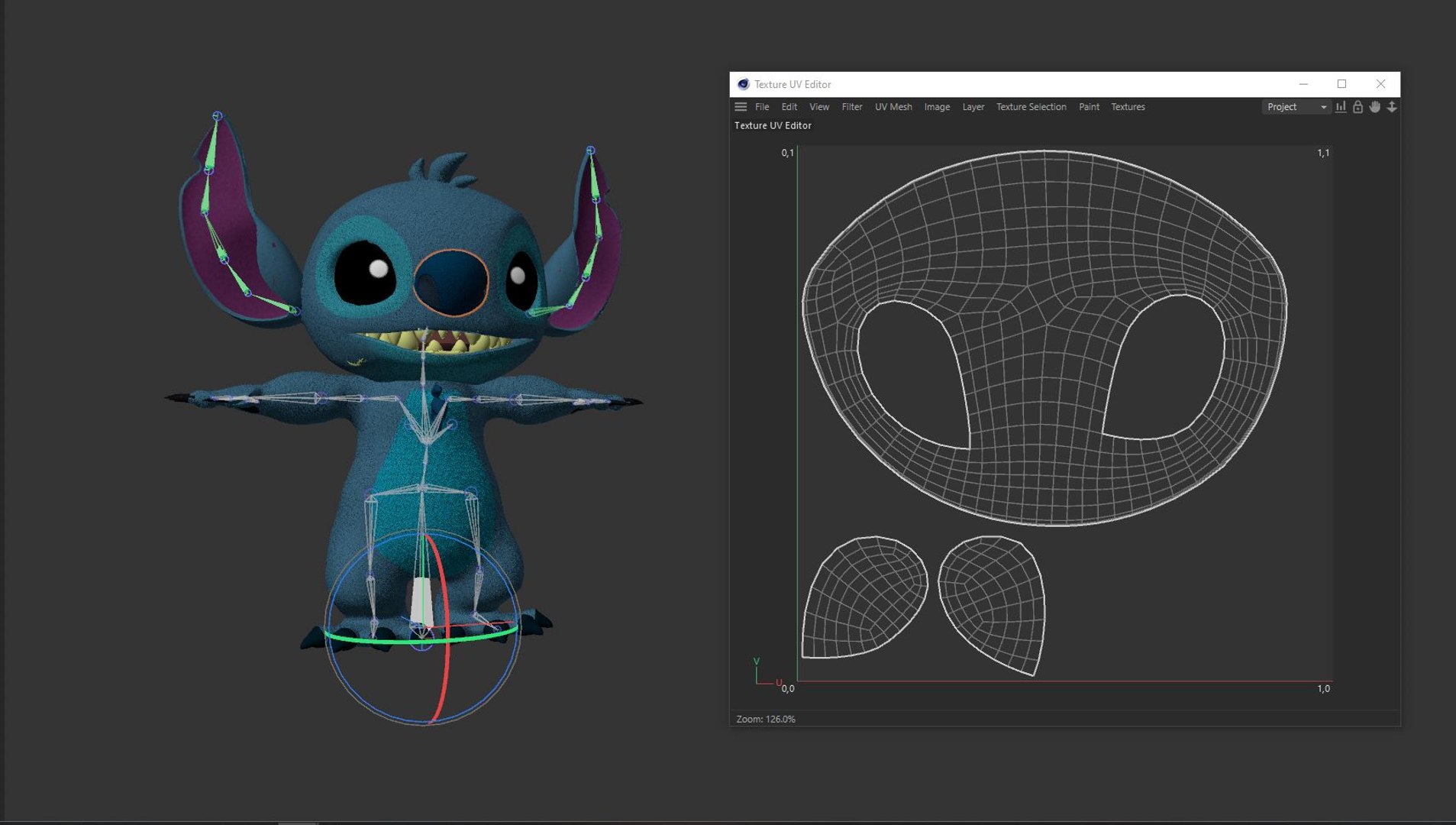The height and width of the screenshot is (825, 1456).
Task: Select the hand pan tool icon
Action: pos(1375,107)
